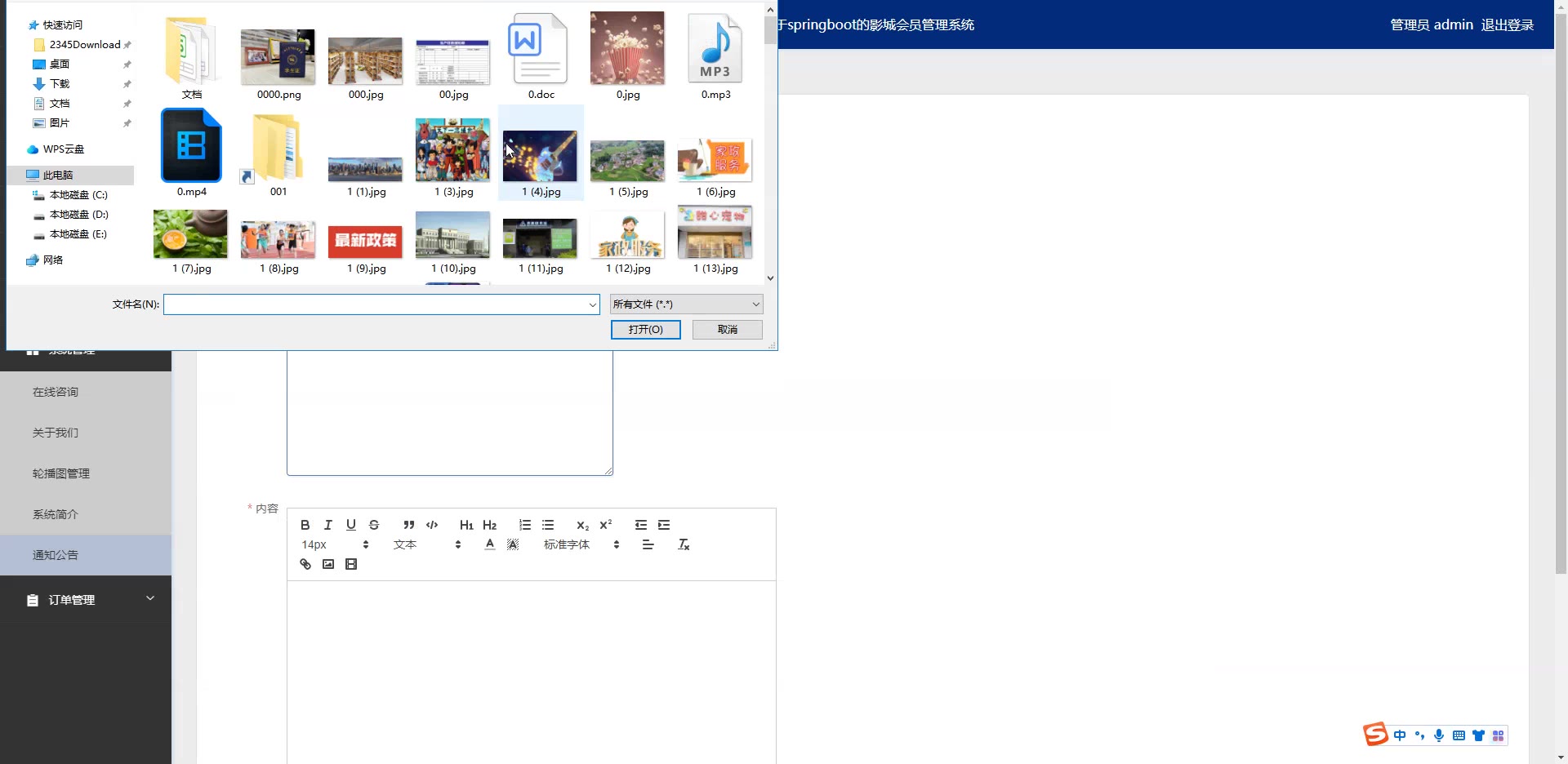Expand the 订单管理 sidebar menu
This screenshot has width=1568, height=764.
coord(86,600)
